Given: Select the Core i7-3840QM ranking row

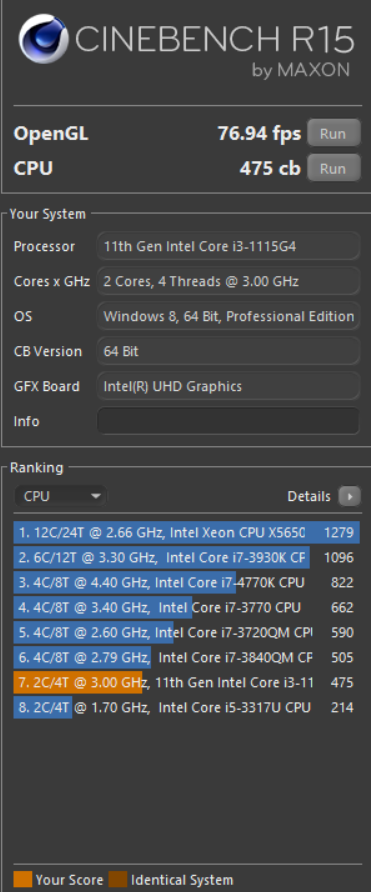Looking at the screenshot, I should coord(187,658).
